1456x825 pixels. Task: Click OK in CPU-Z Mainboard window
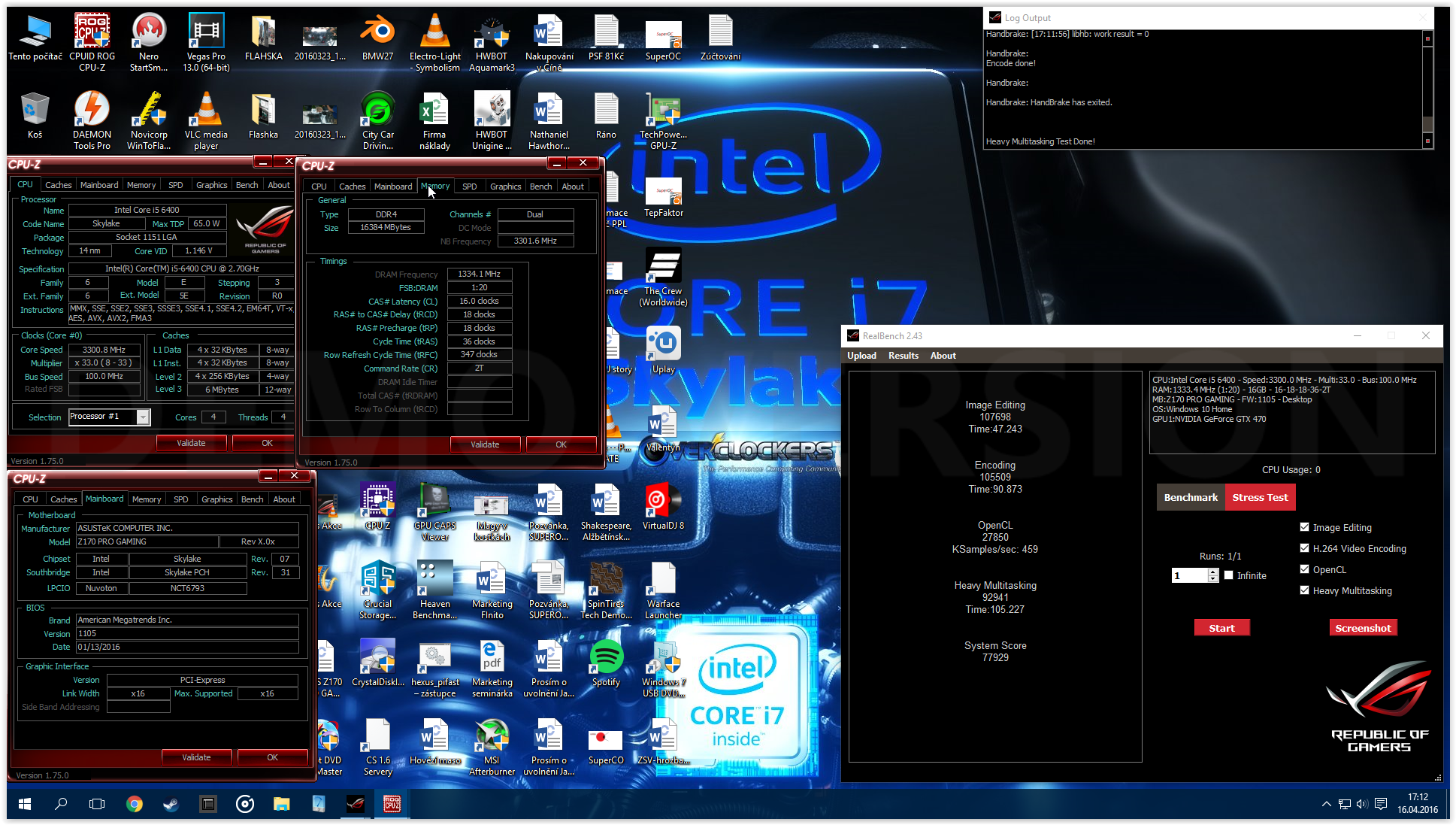click(272, 757)
